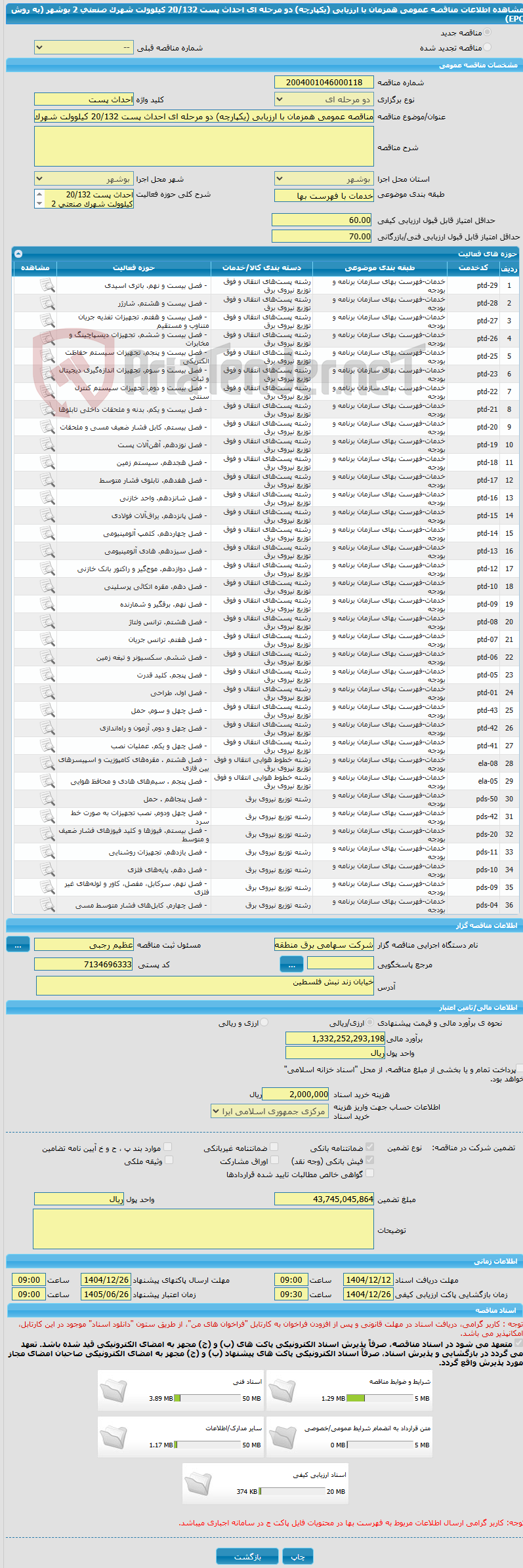The width and height of the screenshot is (523, 1568).
Task: Select ارزی و ریالی radio option
Action: coord(264,1022)
